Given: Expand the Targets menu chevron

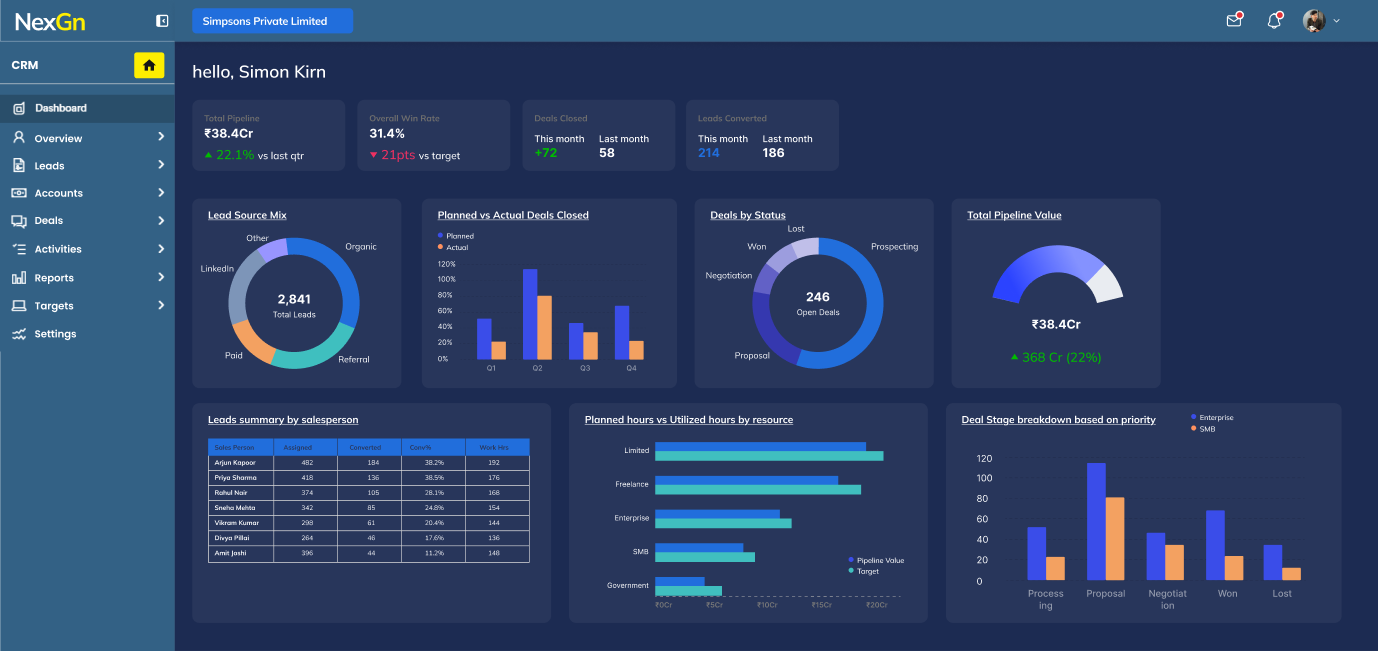Looking at the screenshot, I should coord(161,306).
